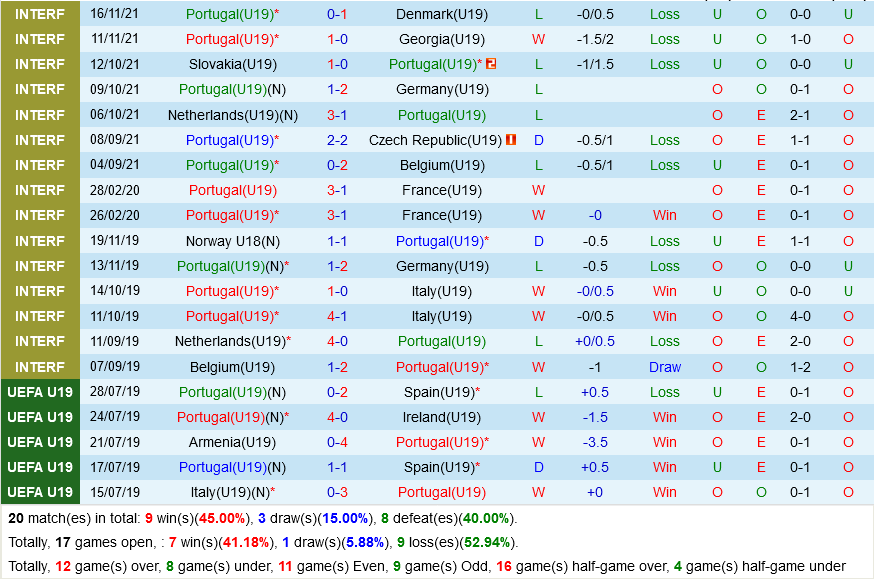This screenshot has width=874, height=579.
Task: Click the 52.94% loss percentage in the summary
Action: pos(487,543)
